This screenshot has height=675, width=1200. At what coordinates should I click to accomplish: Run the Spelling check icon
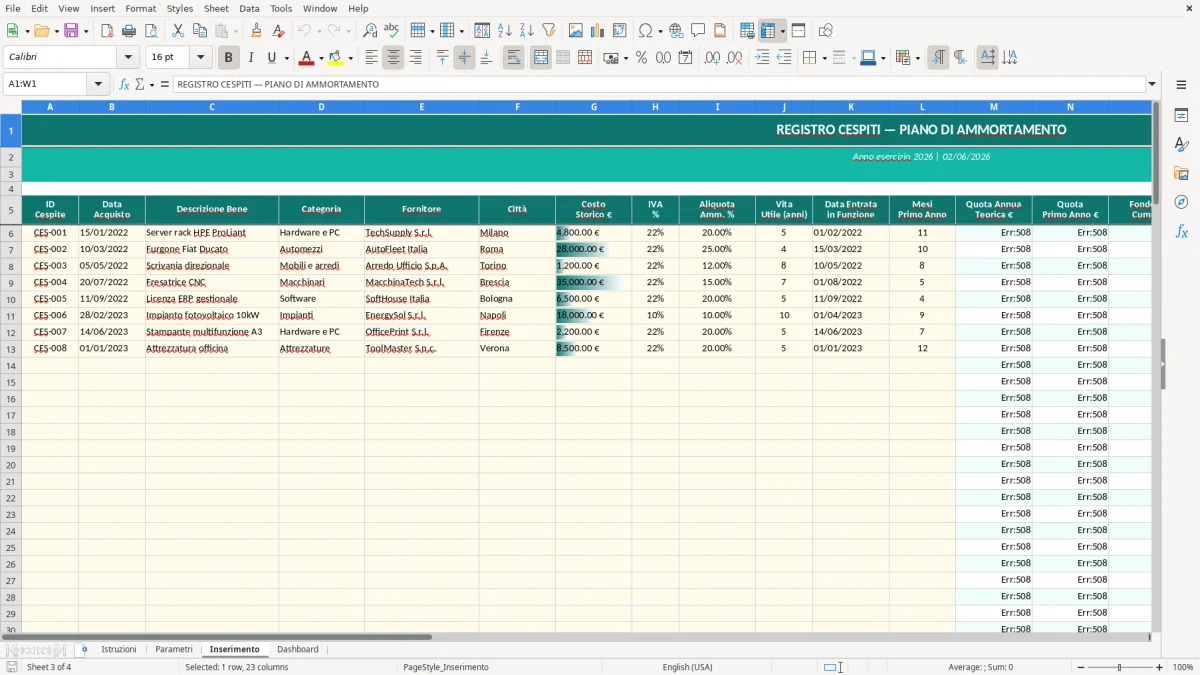click(x=391, y=31)
